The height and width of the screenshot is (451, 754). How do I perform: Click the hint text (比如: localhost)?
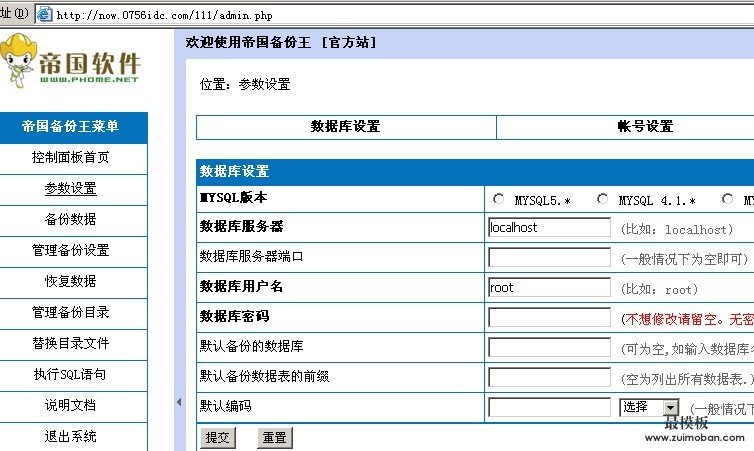tap(677, 229)
